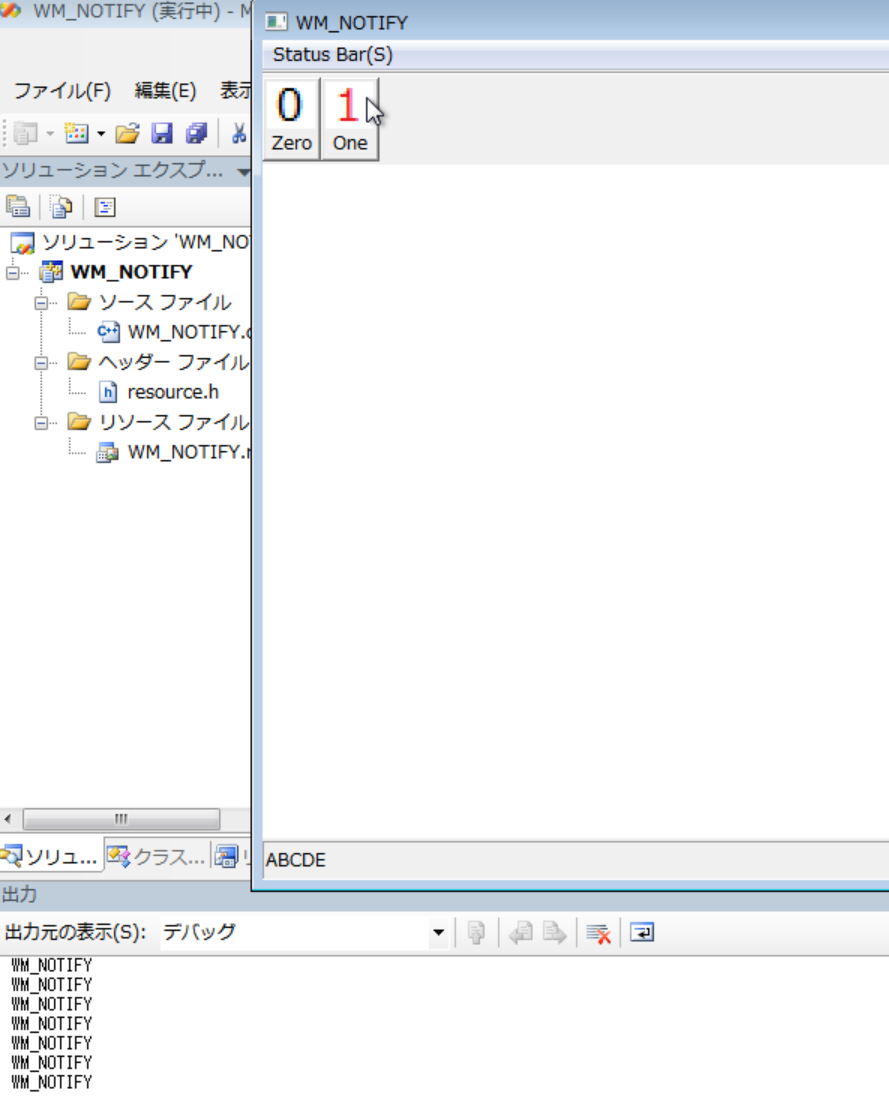This screenshot has width=889, height=1110.
Task: Select the ヘッダー ファイル folder
Action: pos(173,362)
